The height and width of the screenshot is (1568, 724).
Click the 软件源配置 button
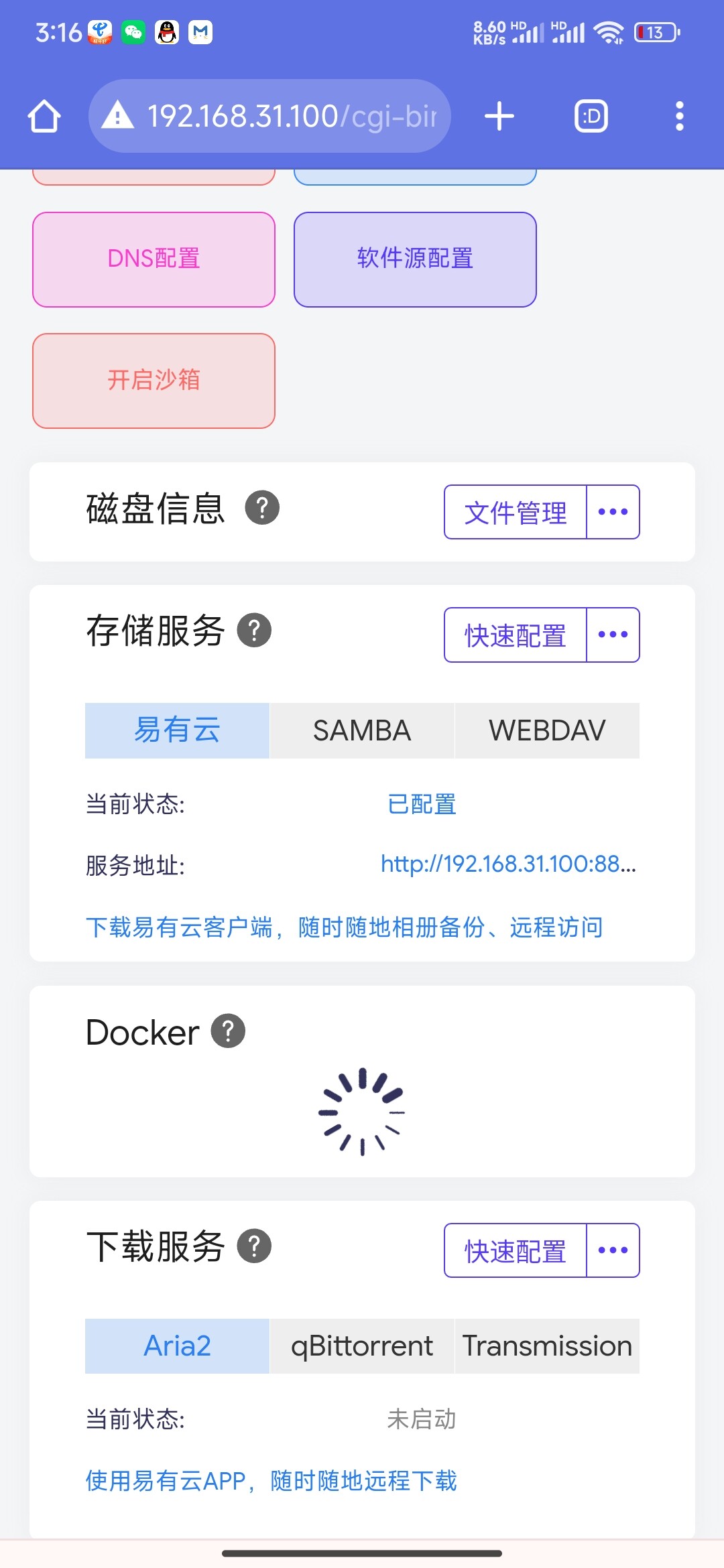pos(415,259)
